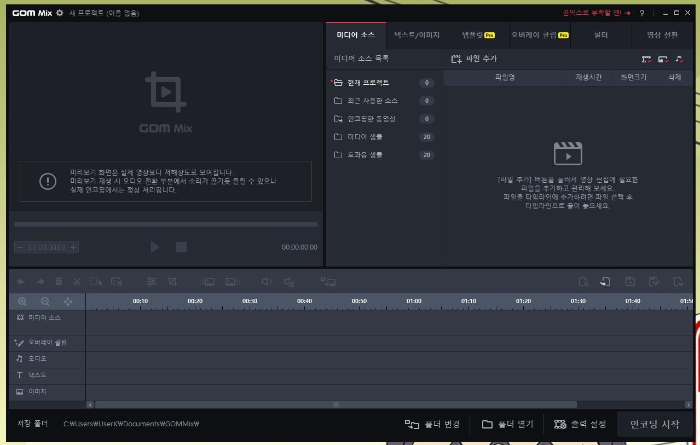700x445 pixels.
Task: Click the mute audio speaker icon
Action: [x=289, y=282]
